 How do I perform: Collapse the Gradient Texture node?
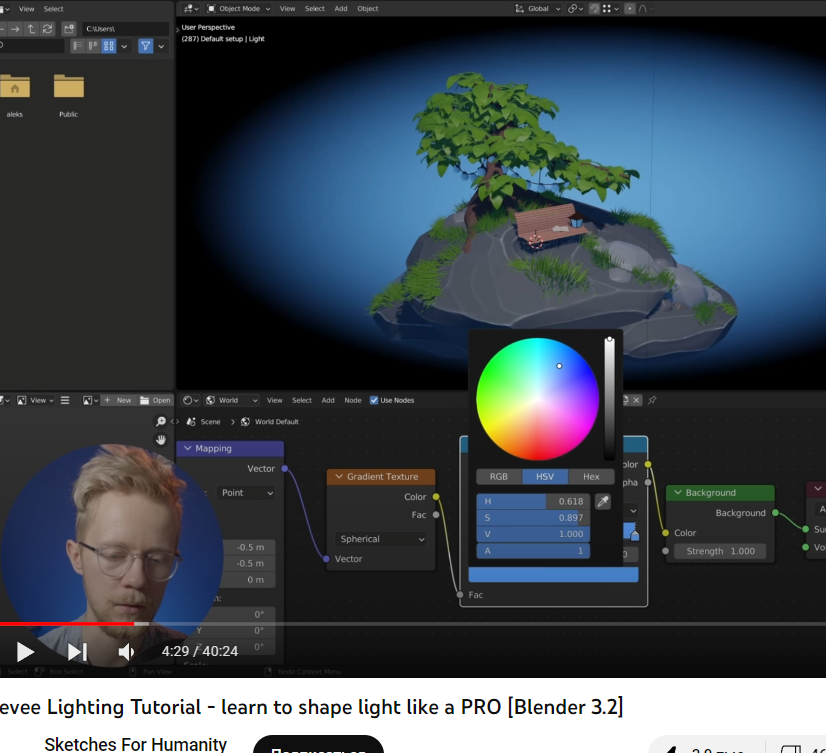pos(339,477)
